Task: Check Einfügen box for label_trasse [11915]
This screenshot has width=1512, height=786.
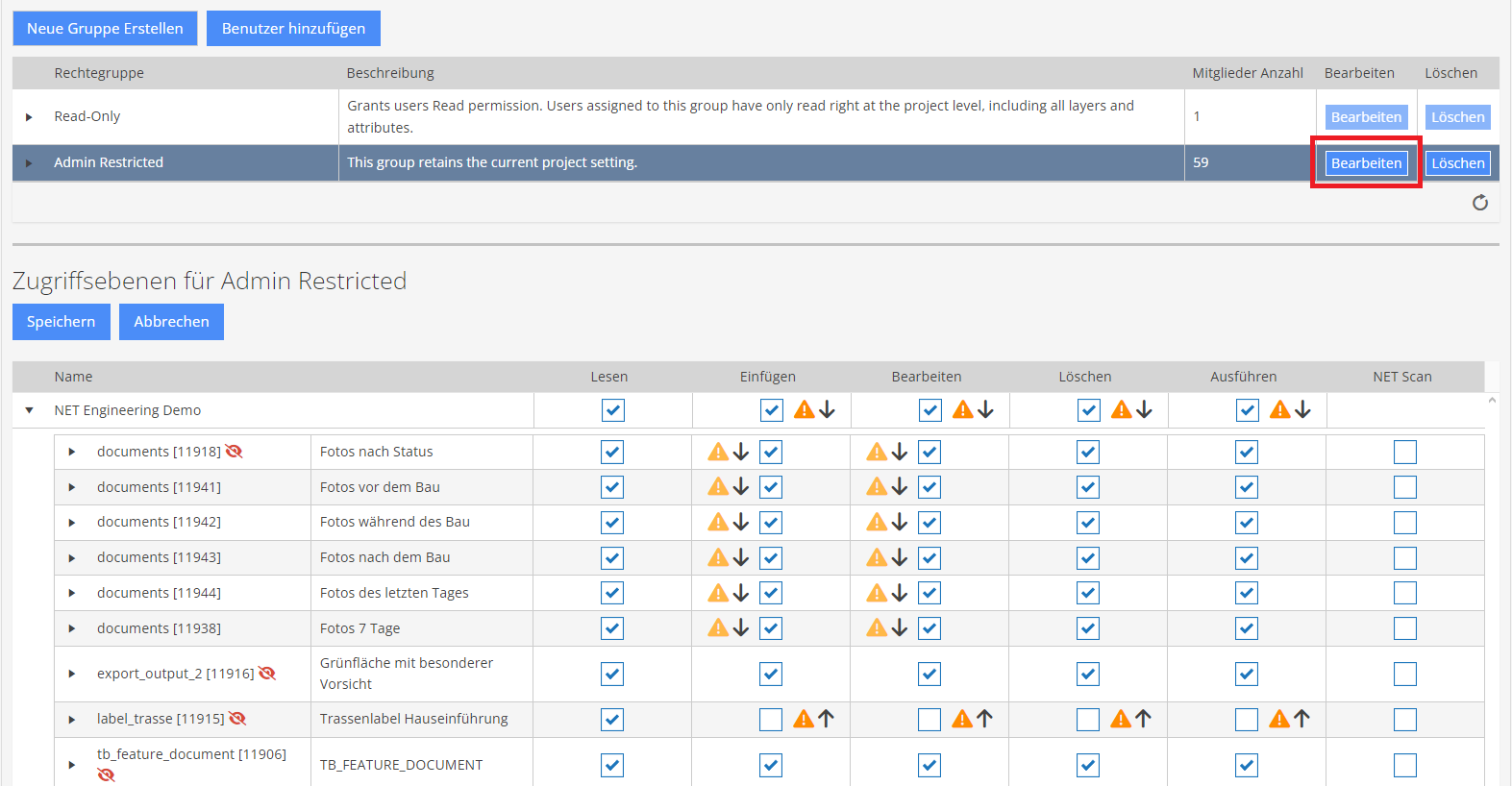Action: pyautogui.click(x=771, y=720)
